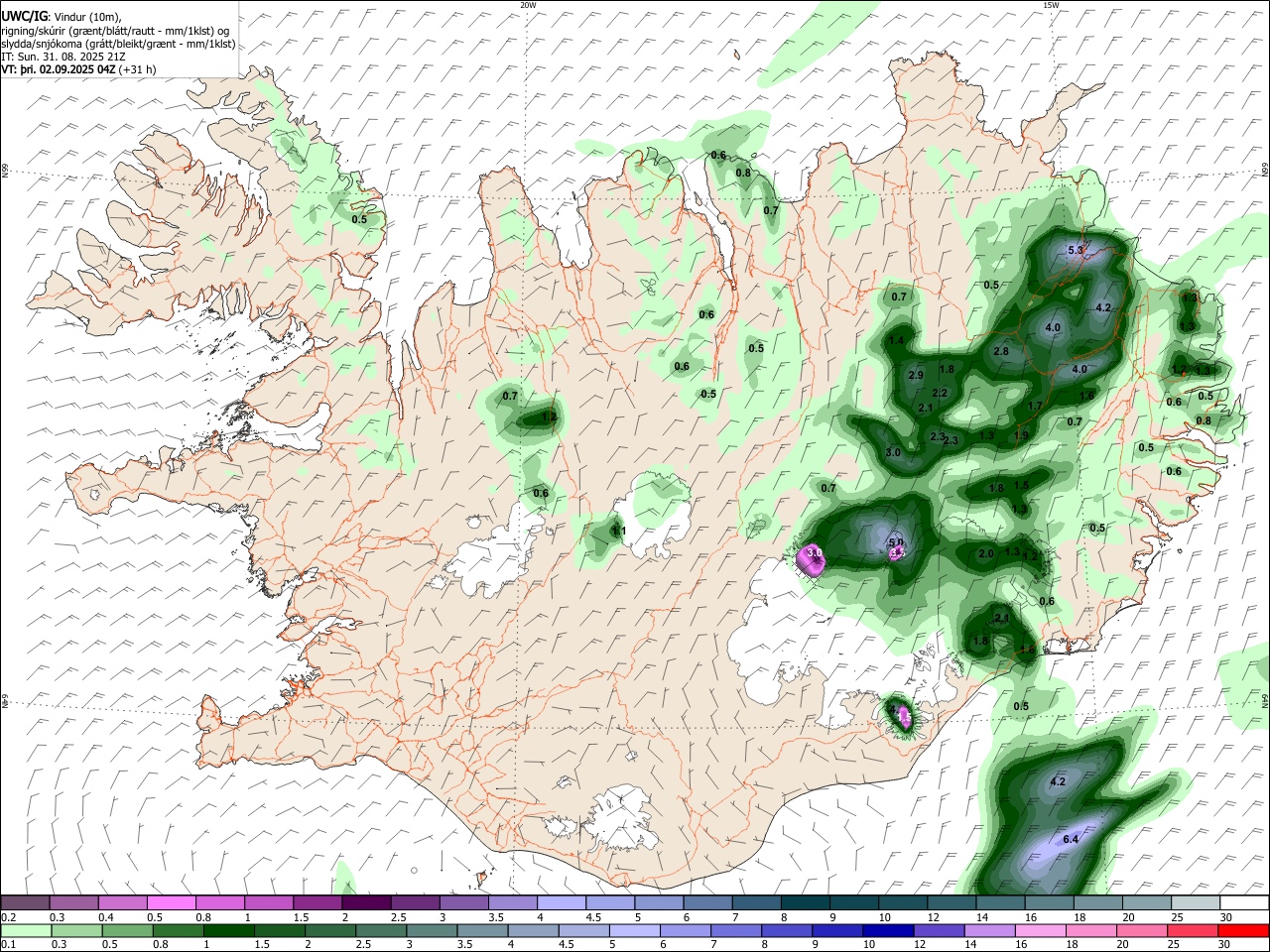
Task: Click the '2.2' precipitation value
Action: [941, 394]
